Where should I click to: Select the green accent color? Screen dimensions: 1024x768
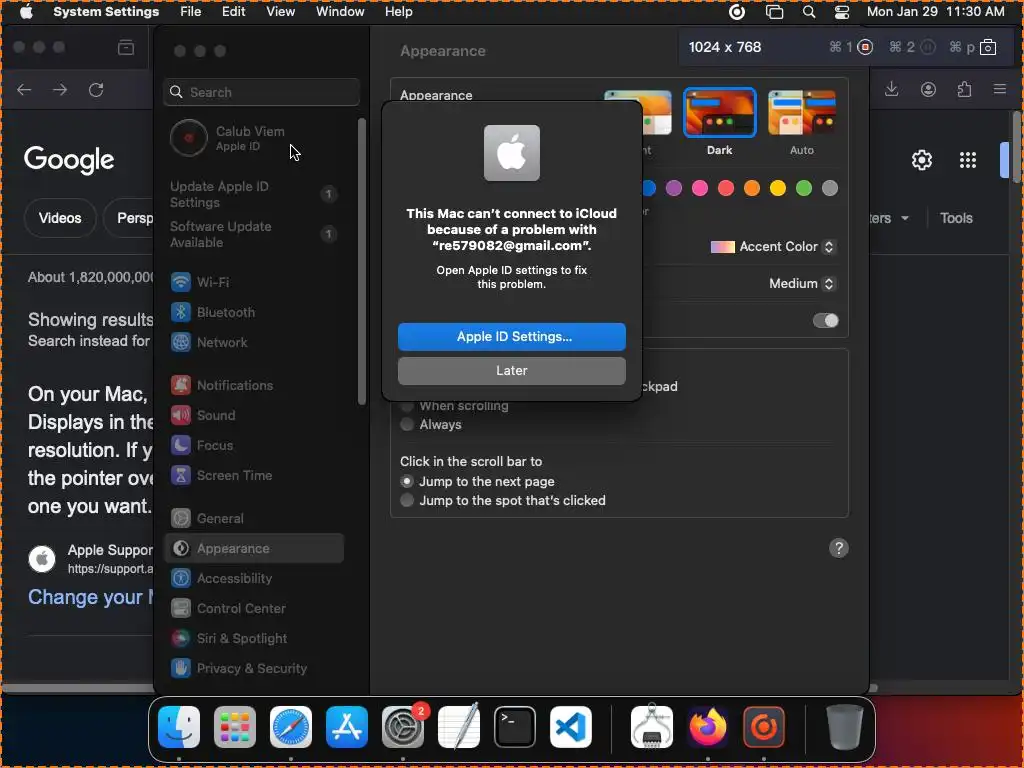tap(804, 188)
